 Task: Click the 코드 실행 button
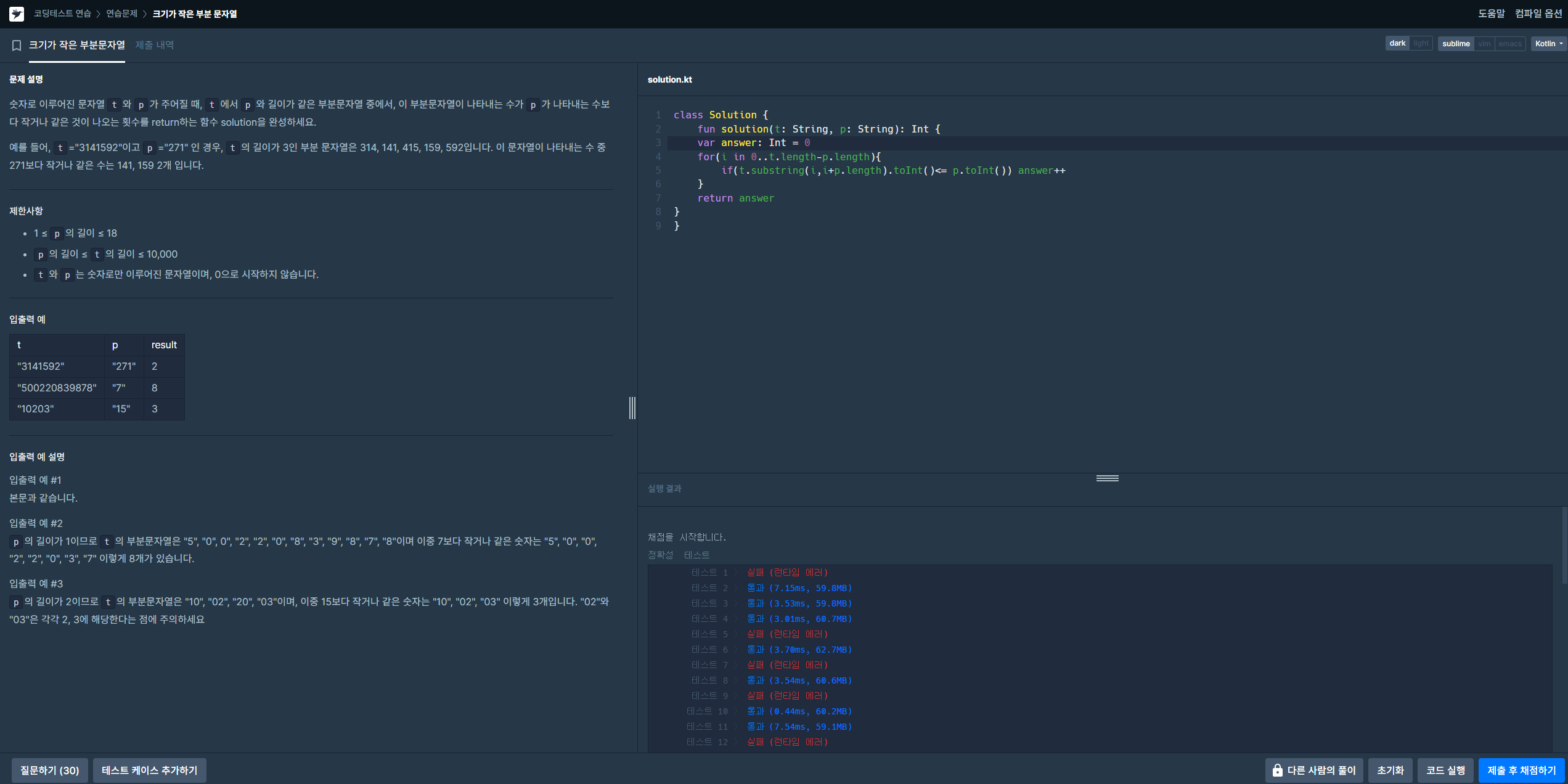coord(1445,770)
